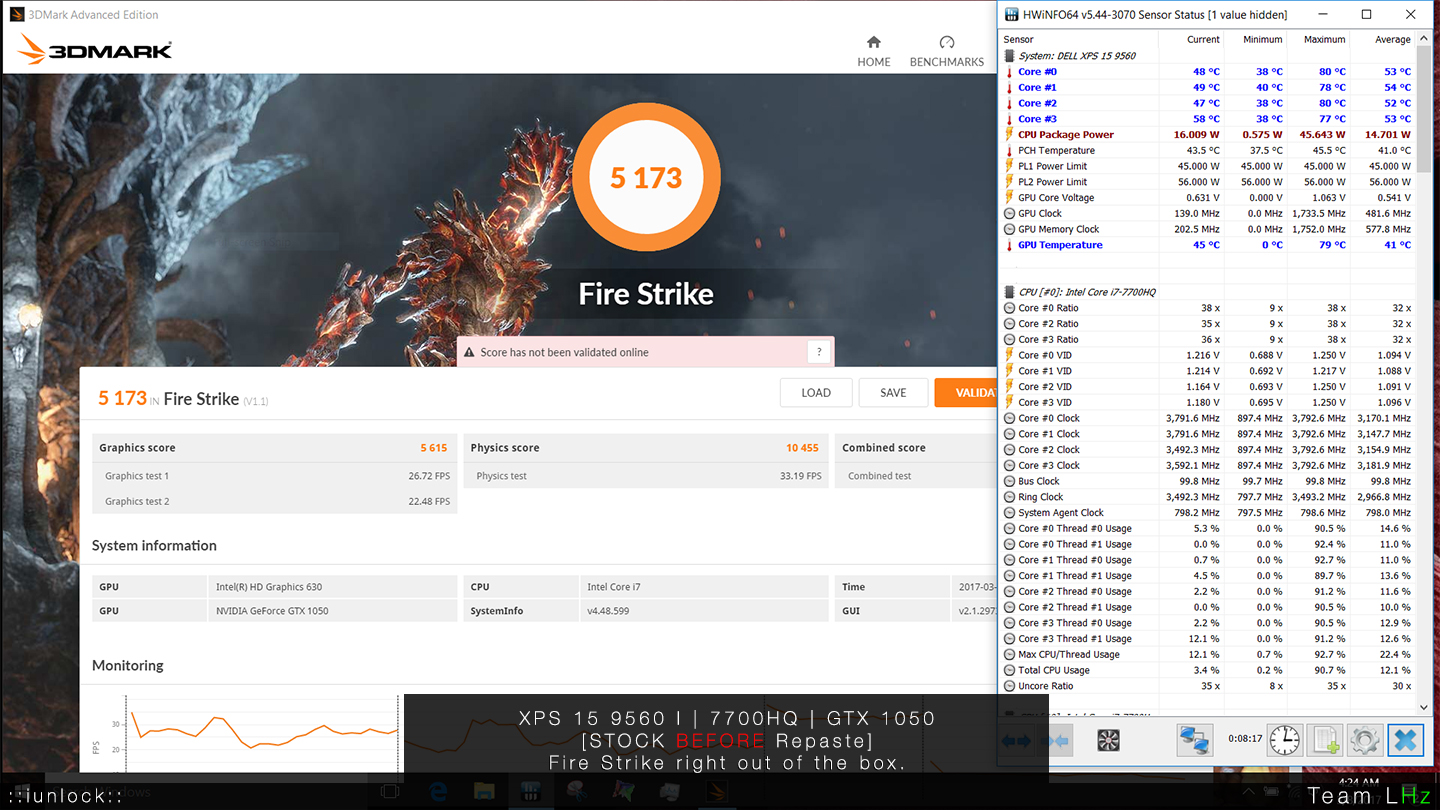Screen dimensions: 1440x810
Task: Select the Core #2 Thread #1 Usage label
Action: [1075, 607]
